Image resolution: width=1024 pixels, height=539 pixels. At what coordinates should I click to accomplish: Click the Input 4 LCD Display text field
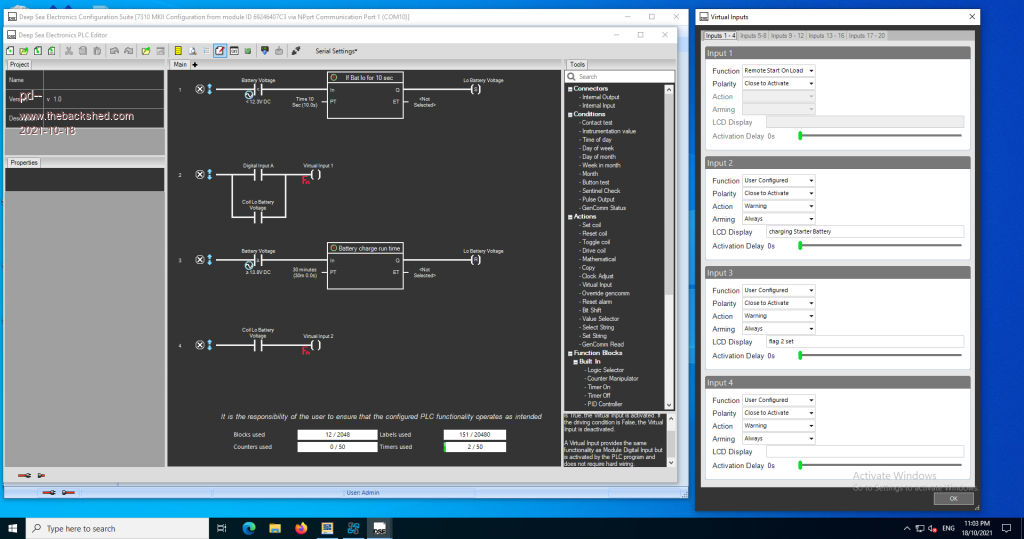(x=864, y=451)
